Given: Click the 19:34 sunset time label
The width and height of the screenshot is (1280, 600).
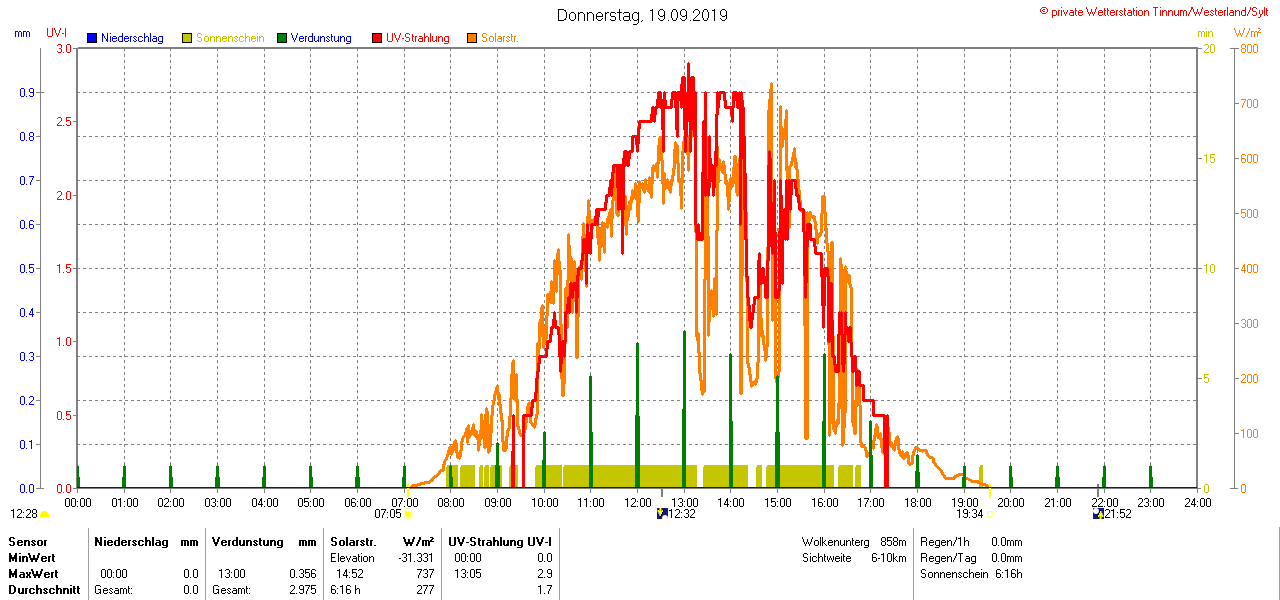Looking at the screenshot, I should pyautogui.click(x=970, y=514).
